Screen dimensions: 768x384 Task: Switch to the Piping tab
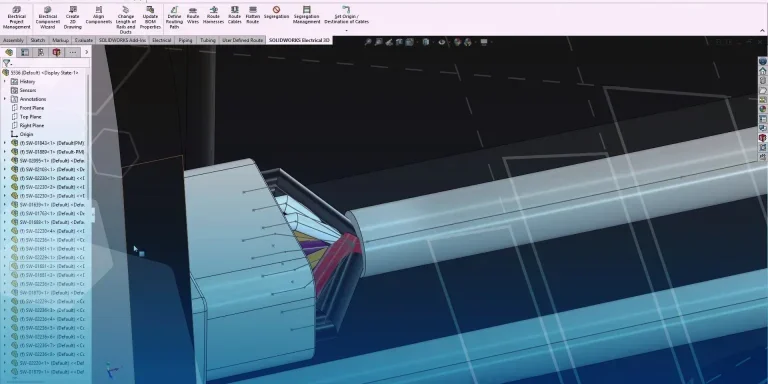point(185,40)
